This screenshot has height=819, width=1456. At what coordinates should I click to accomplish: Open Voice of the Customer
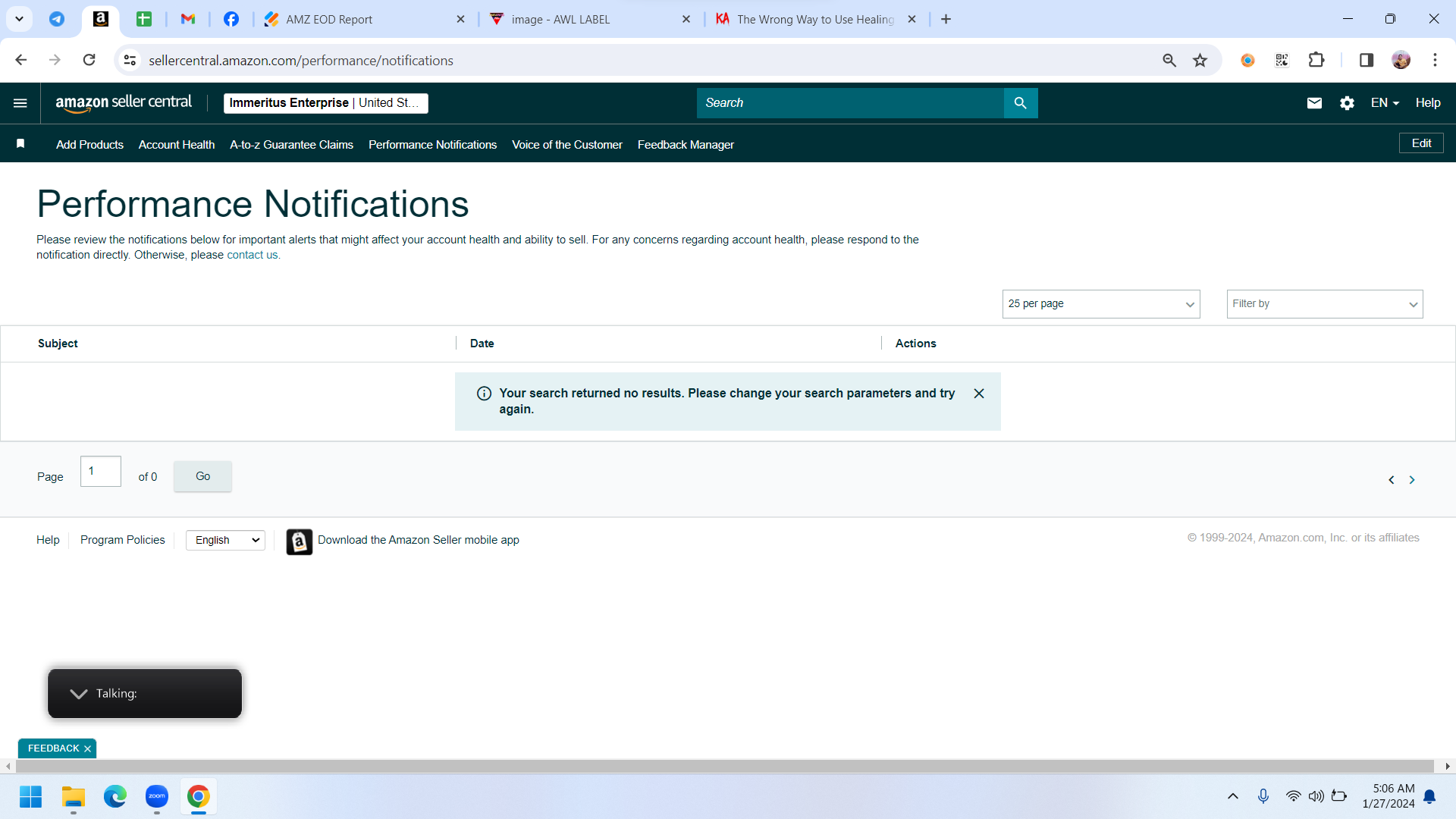click(567, 145)
